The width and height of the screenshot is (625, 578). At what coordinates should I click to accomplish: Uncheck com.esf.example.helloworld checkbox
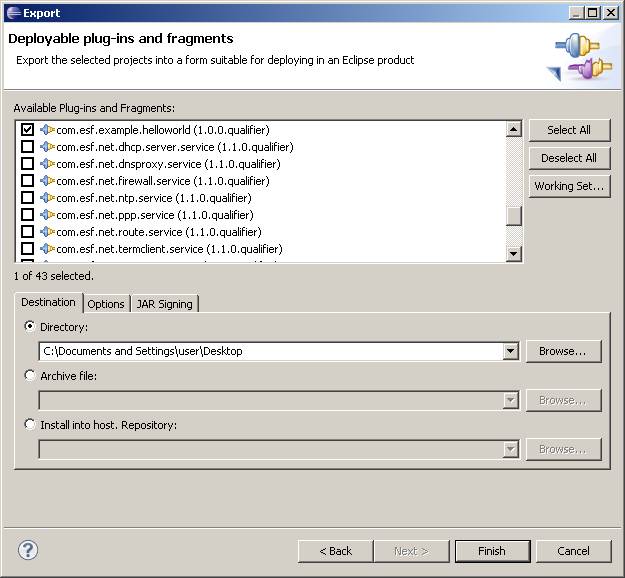(x=28, y=130)
